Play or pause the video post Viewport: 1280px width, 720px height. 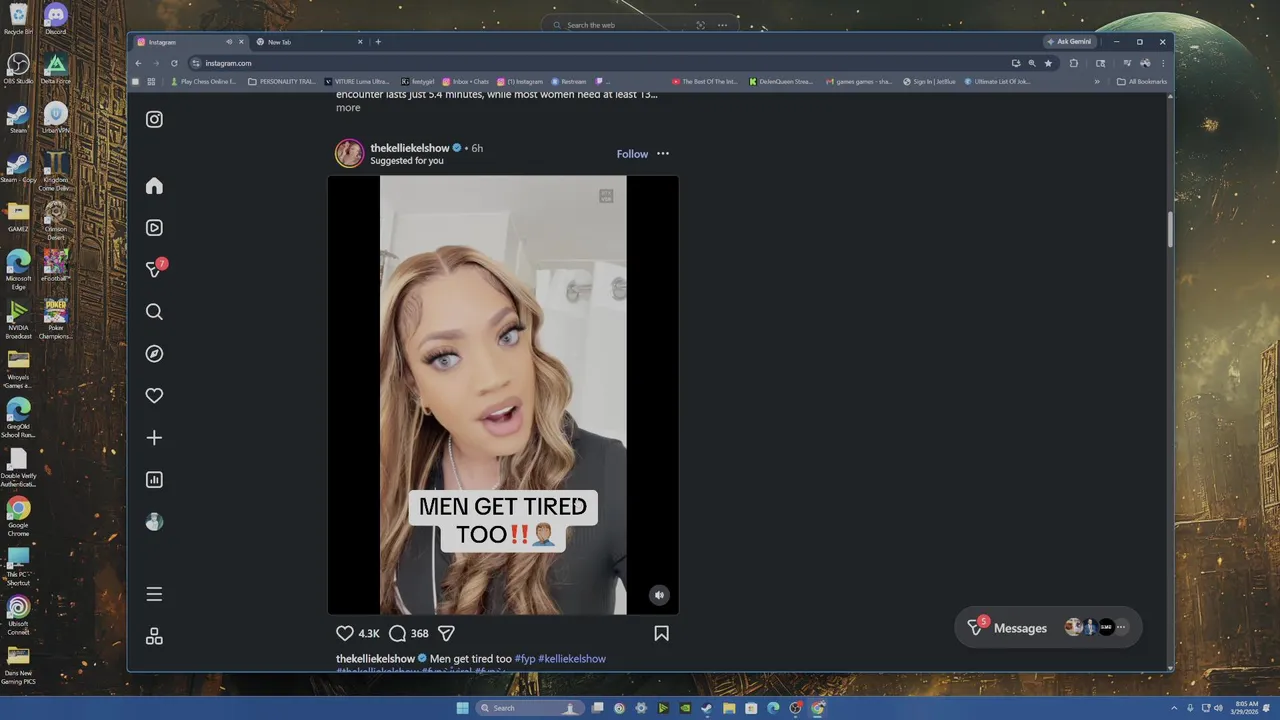point(503,395)
